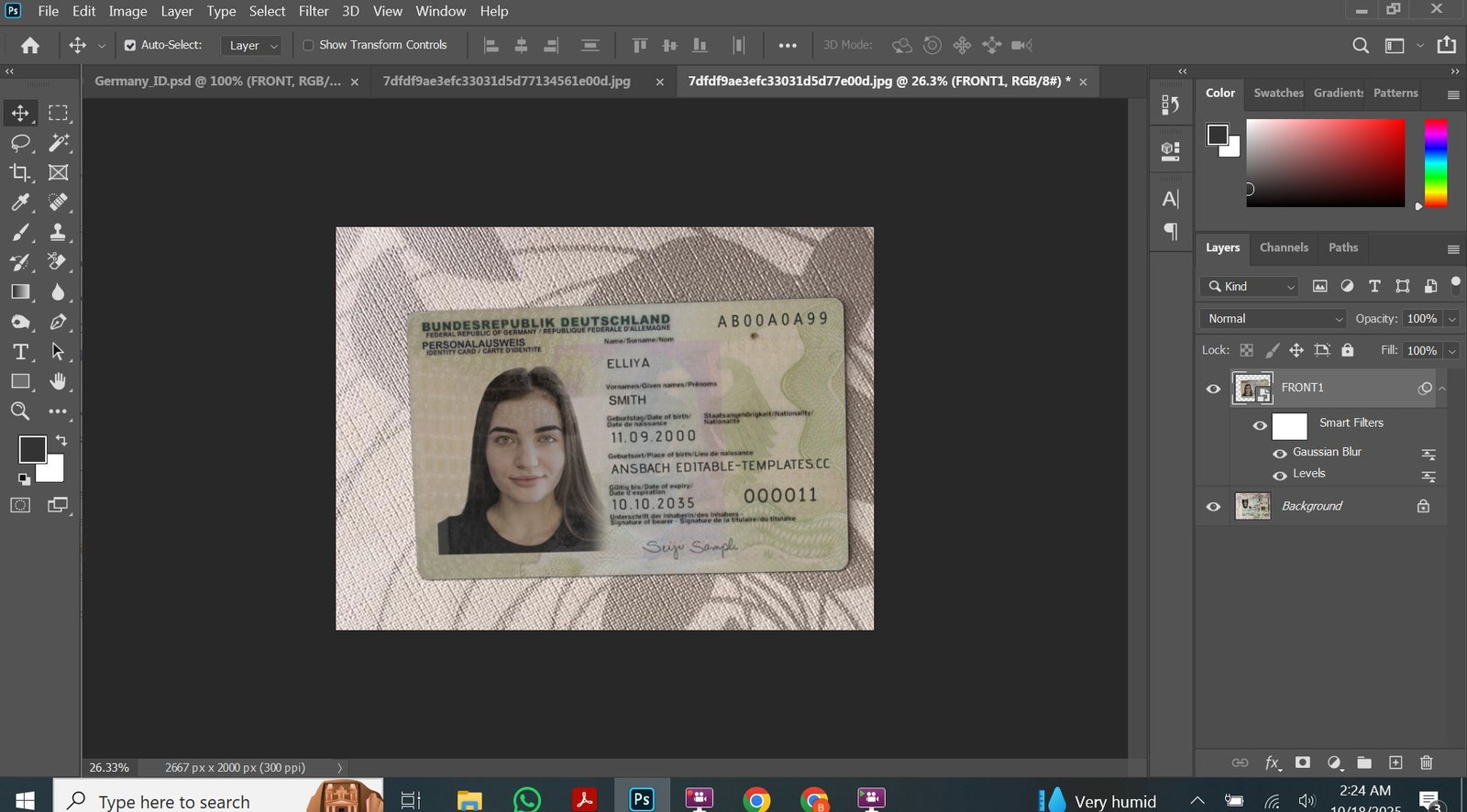The height and width of the screenshot is (812, 1467).
Task: Select the Clone Stamp tool
Action: pyautogui.click(x=58, y=232)
